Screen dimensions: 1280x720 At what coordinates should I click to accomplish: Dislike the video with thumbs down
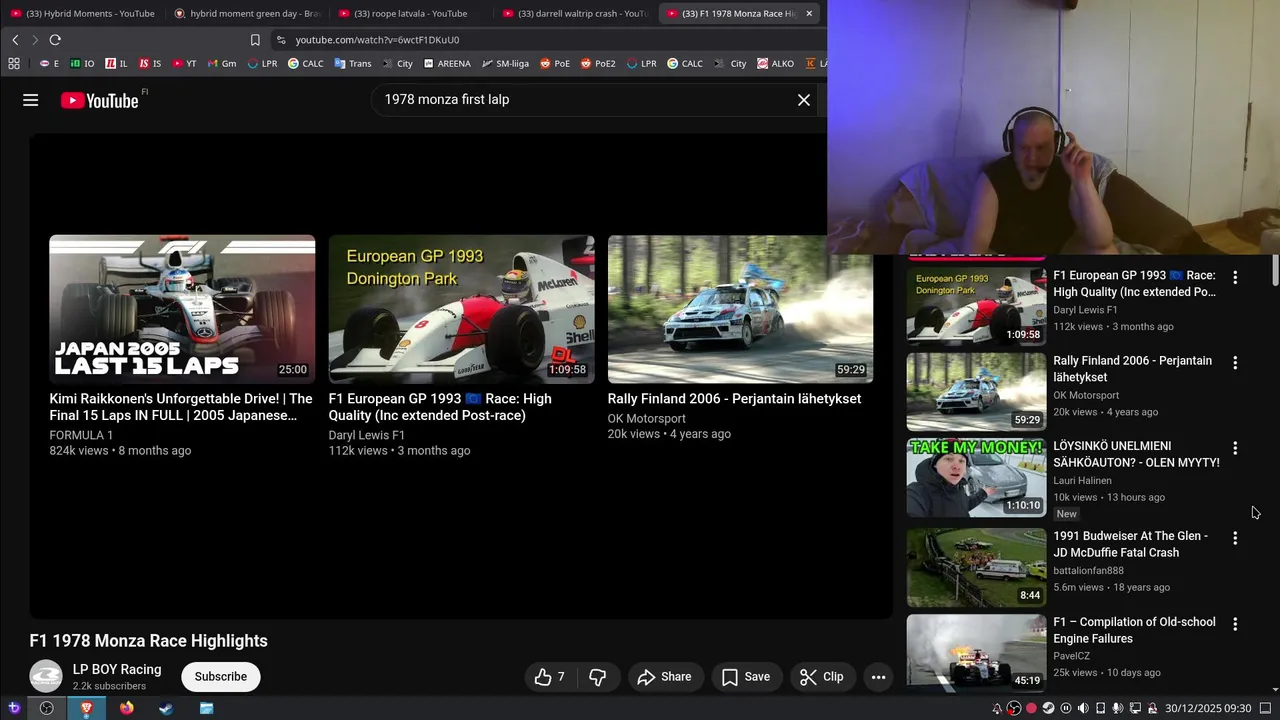(598, 677)
